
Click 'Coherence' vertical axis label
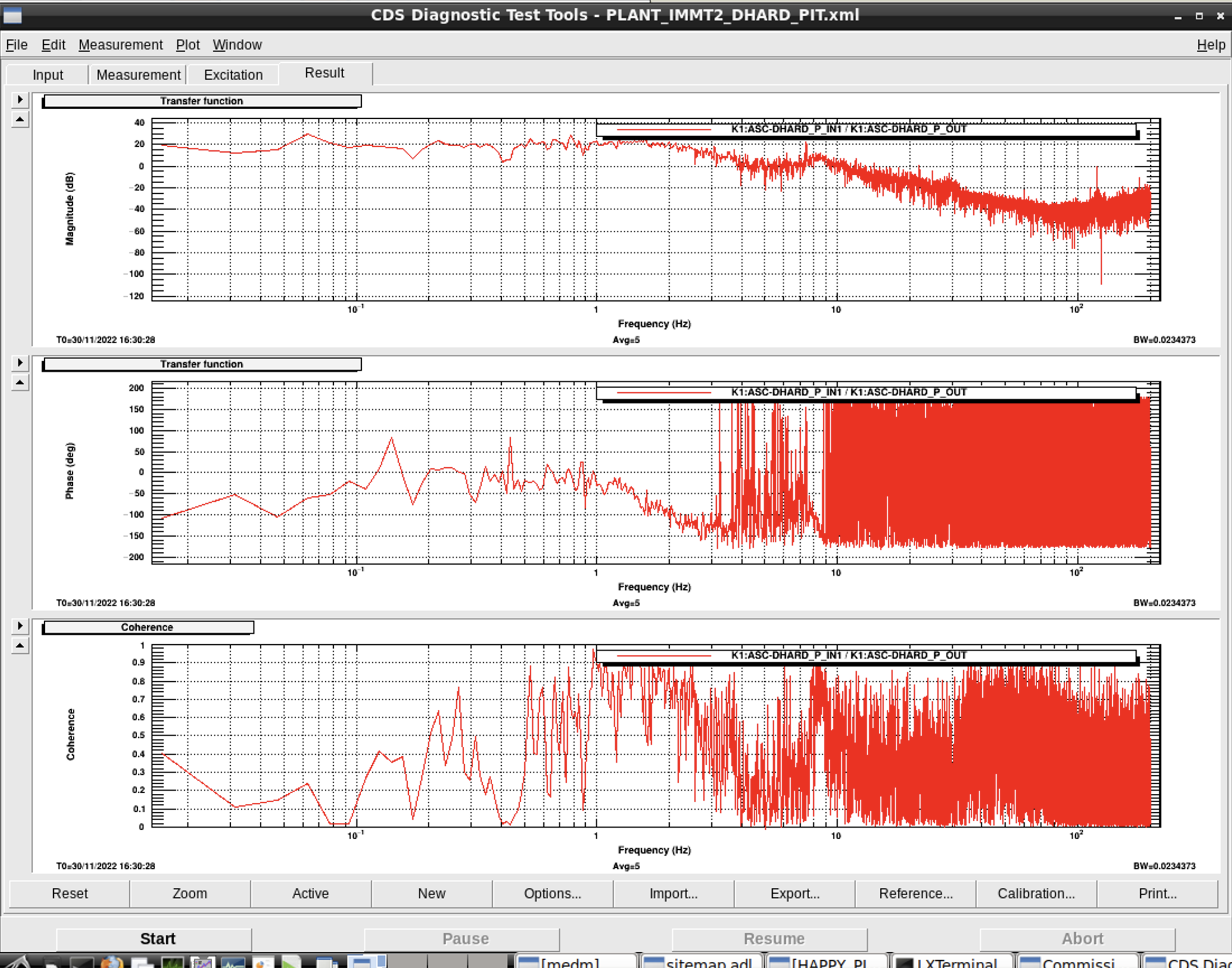[x=70, y=734]
